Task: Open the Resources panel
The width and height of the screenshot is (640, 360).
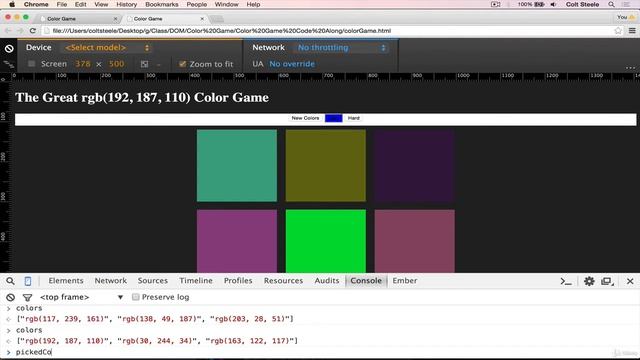Action: pos(283,281)
